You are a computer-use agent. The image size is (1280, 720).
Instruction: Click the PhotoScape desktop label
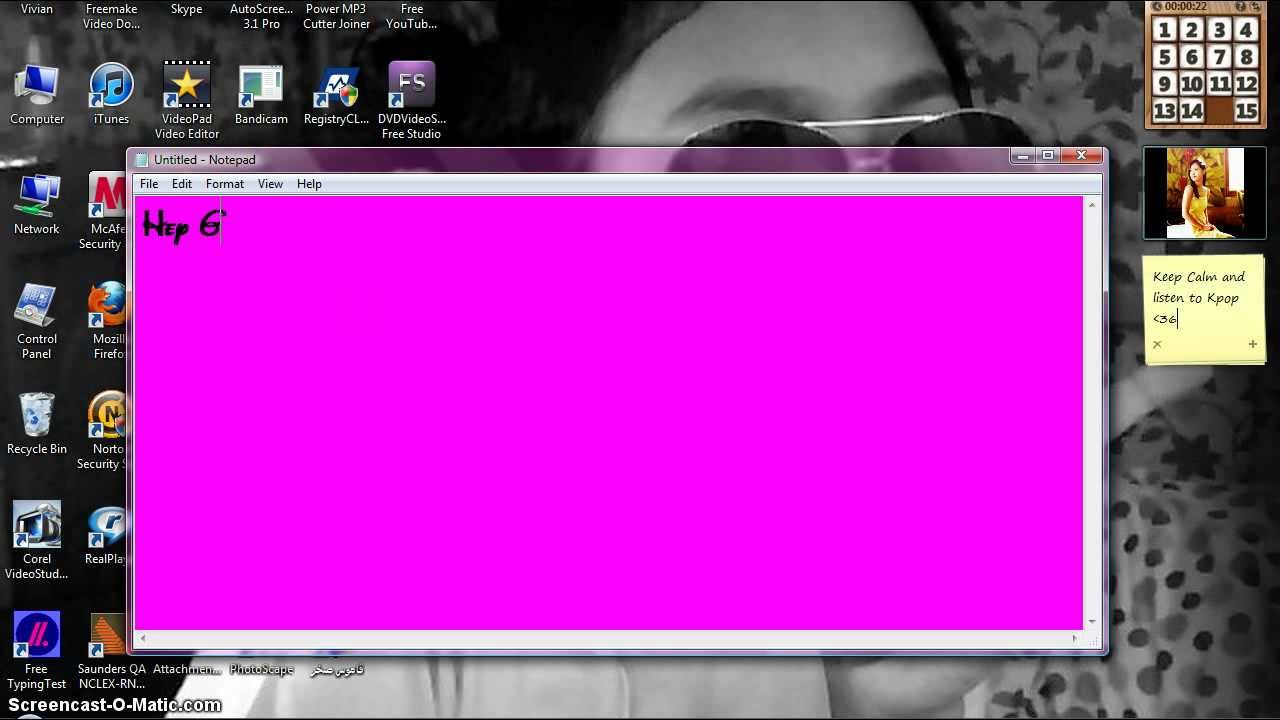click(x=261, y=669)
